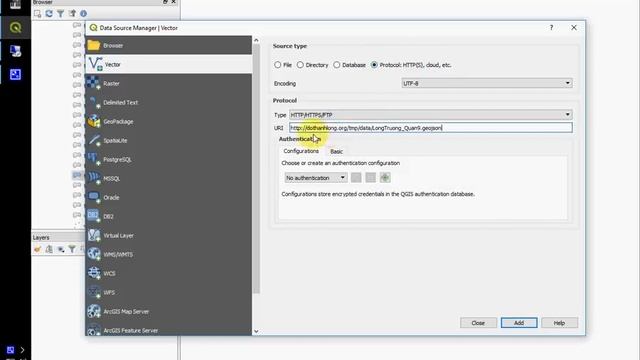Open the No authentication dropdown
Image resolution: width=640 pixels, height=360 pixels.
[316, 178]
